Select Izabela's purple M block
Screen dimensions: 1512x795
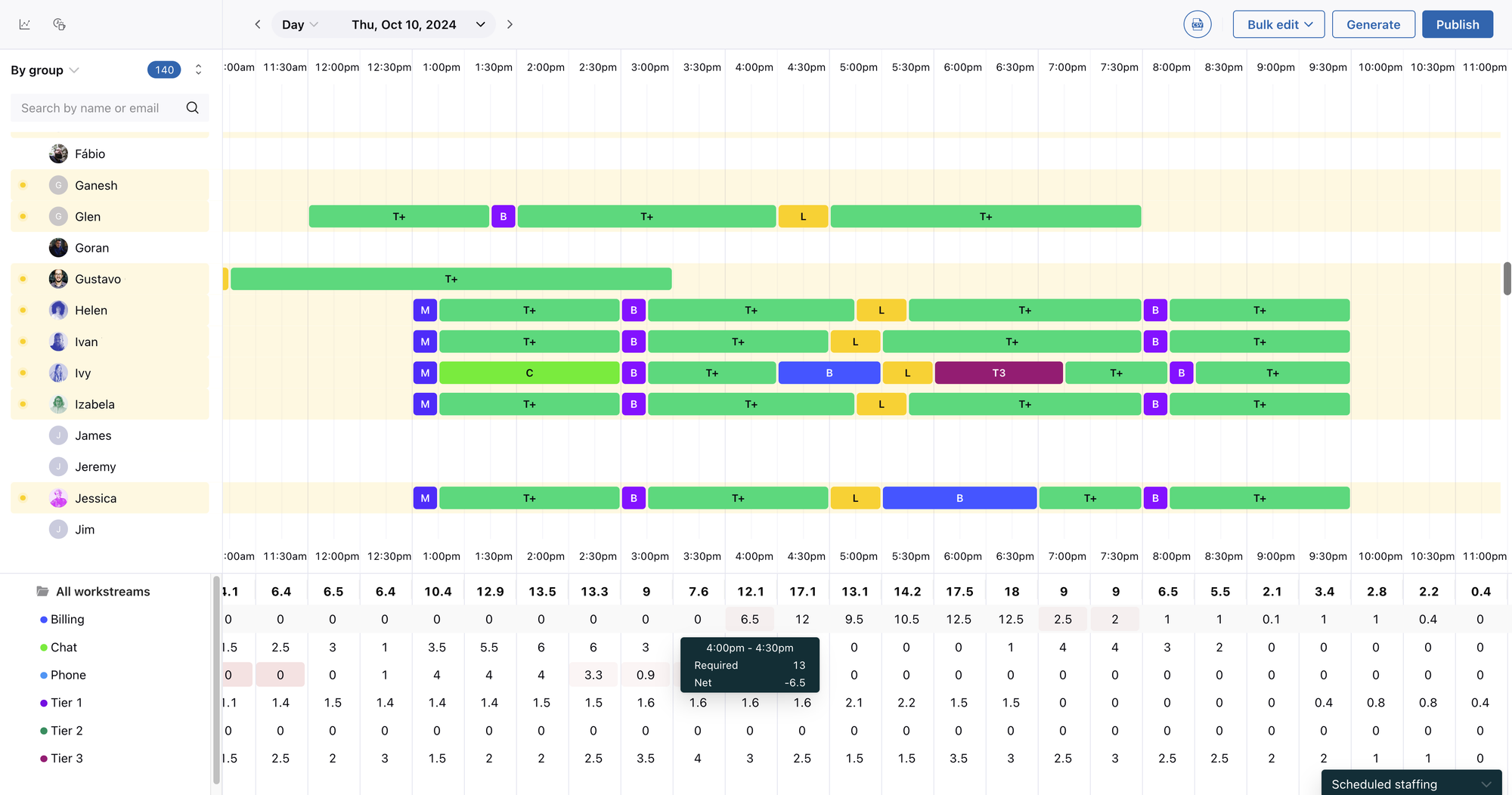(425, 404)
